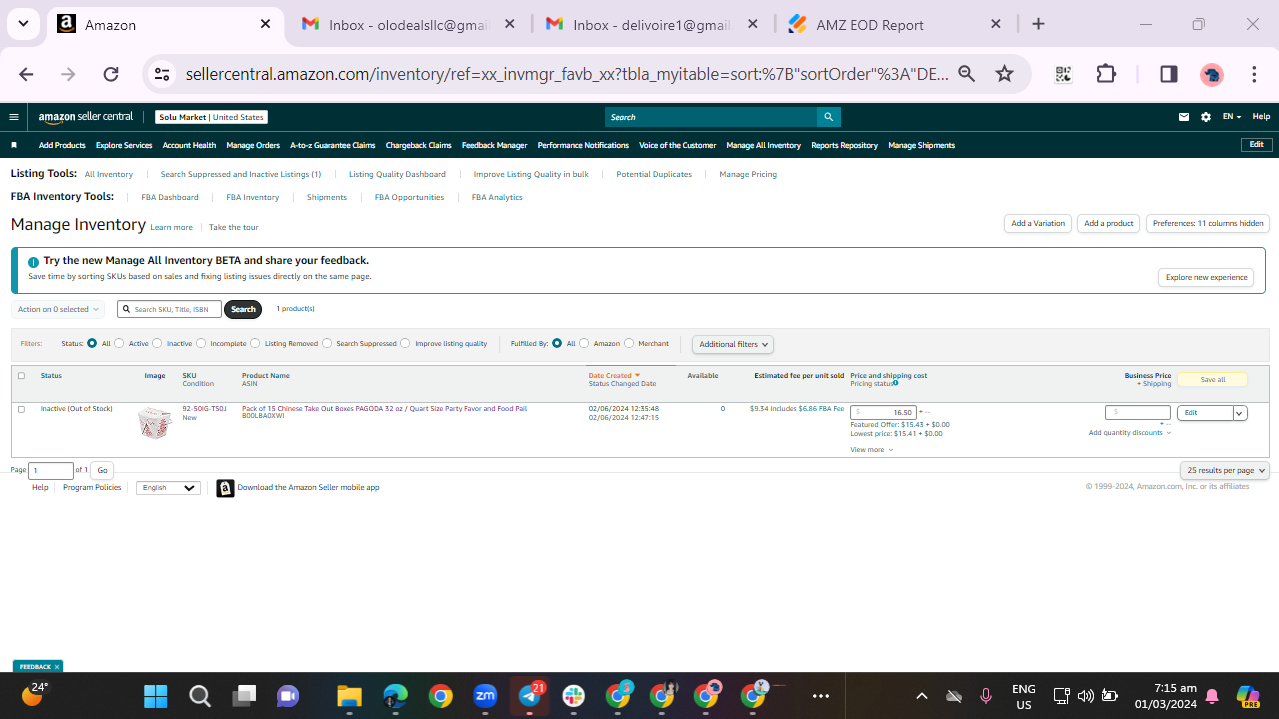Click the Search SKU, Title, ISBN field
Image resolution: width=1279 pixels, height=719 pixels.
coord(169,310)
